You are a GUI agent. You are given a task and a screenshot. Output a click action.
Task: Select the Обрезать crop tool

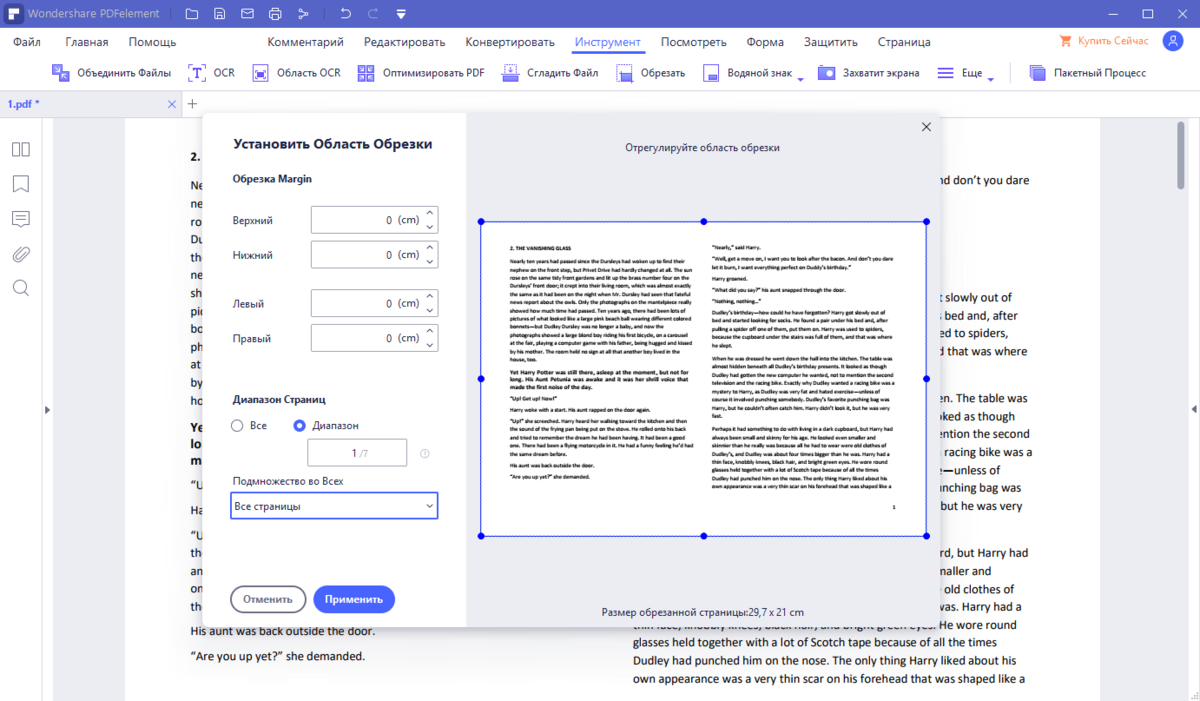[651, 73]
